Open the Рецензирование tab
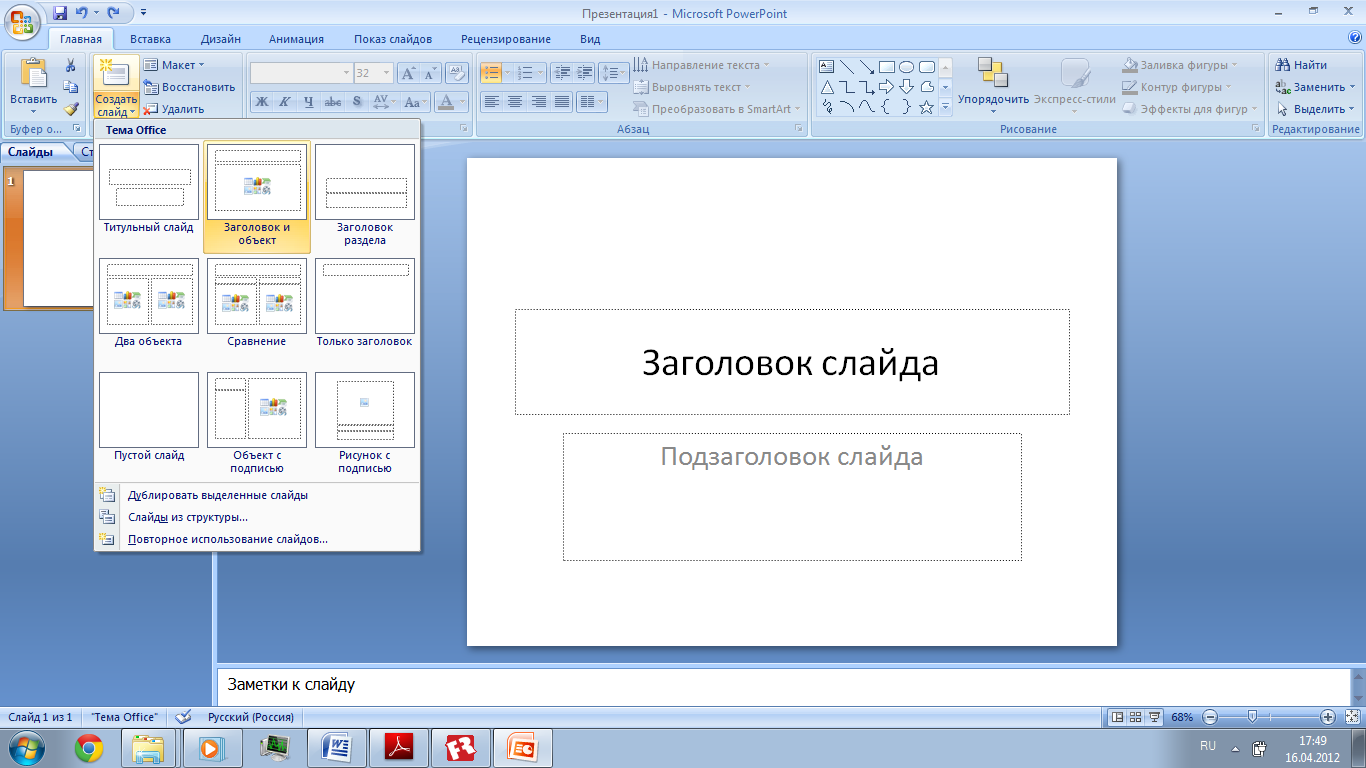 [506, 39]
